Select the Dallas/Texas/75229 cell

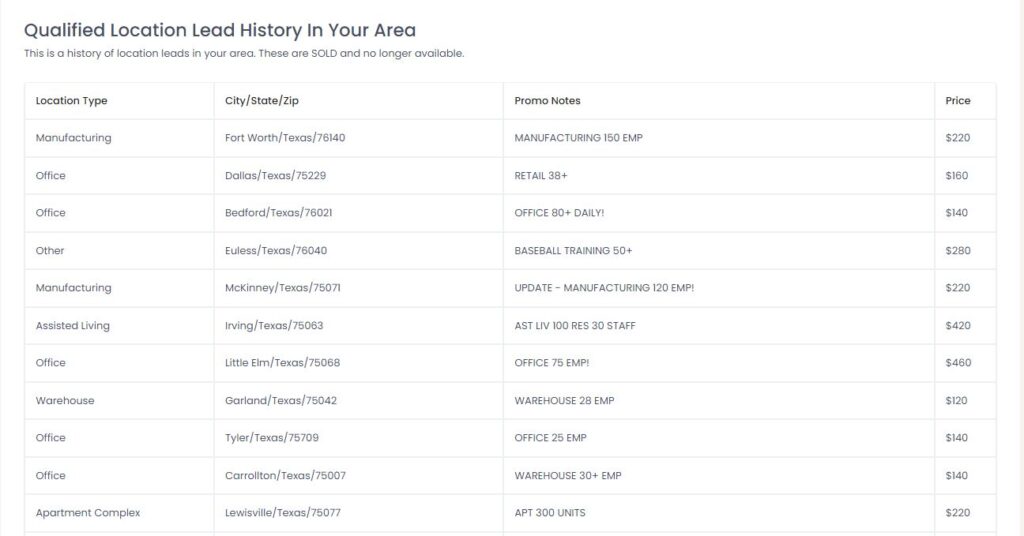[x=276, y=176]
